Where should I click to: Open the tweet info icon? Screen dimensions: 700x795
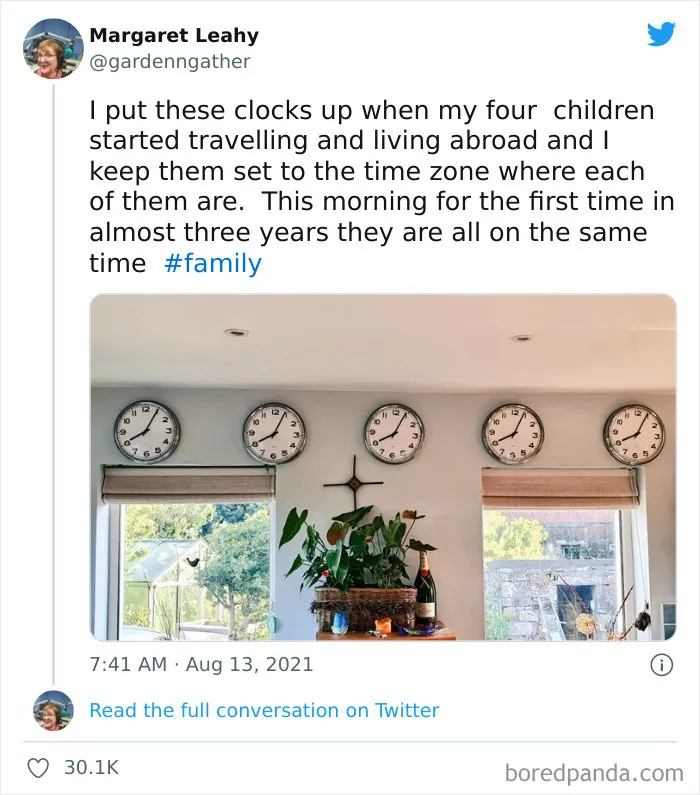click(661, 665)
